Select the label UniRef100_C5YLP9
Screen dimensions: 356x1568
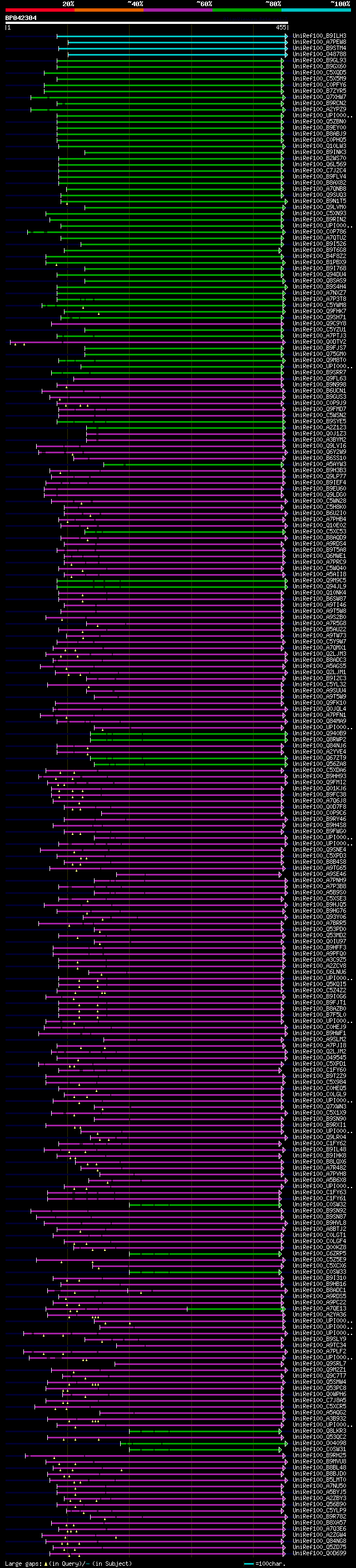tap(319, 1510)
